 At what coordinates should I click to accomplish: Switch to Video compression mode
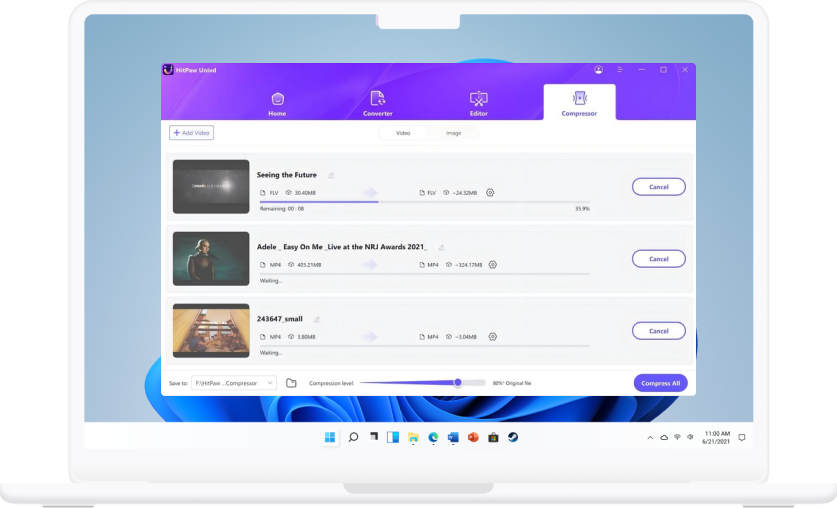coord(403,133)
